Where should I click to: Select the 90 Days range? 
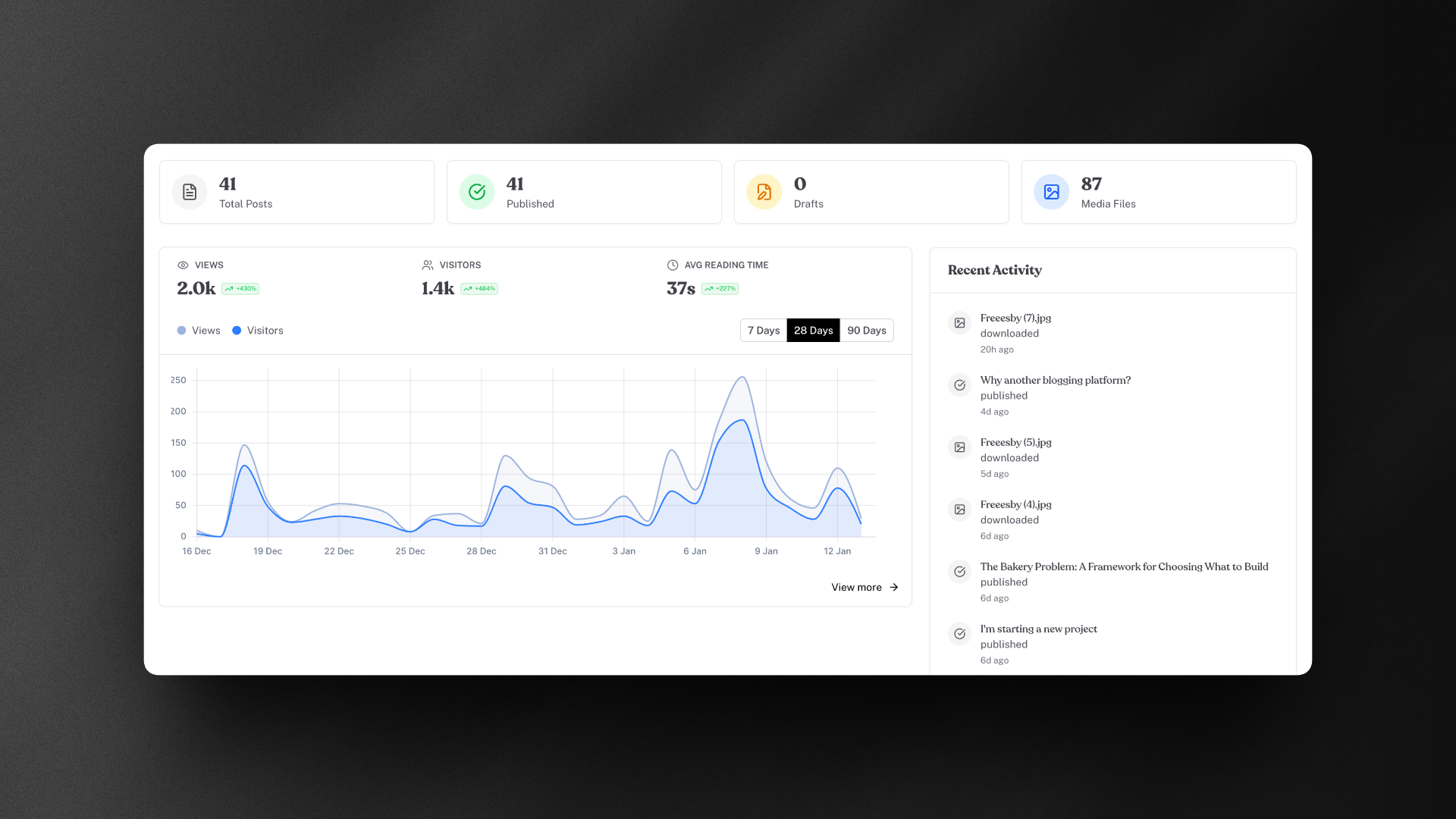tap(866, 330)
